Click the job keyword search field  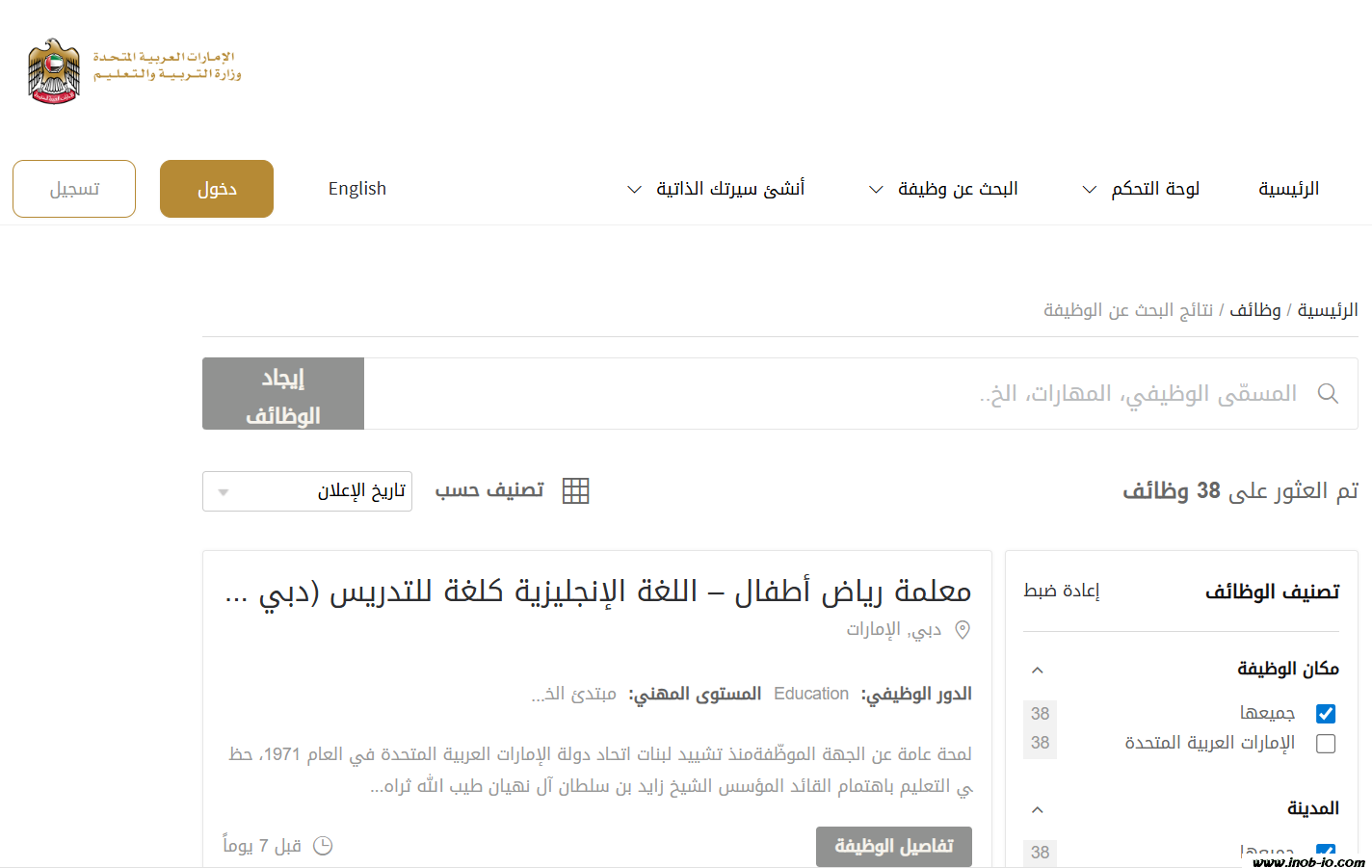click(829, 394)
